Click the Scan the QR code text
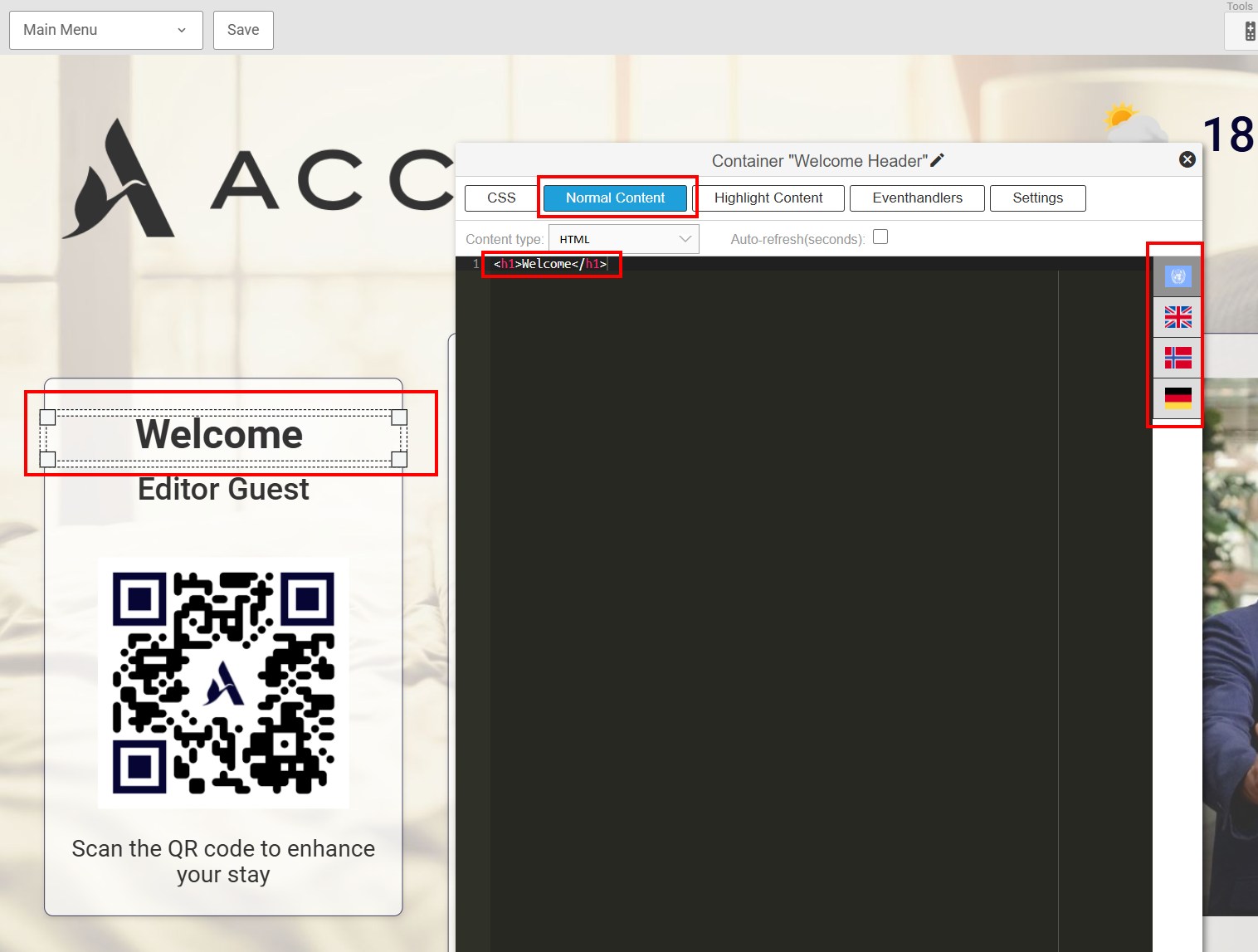 (223, 862)
